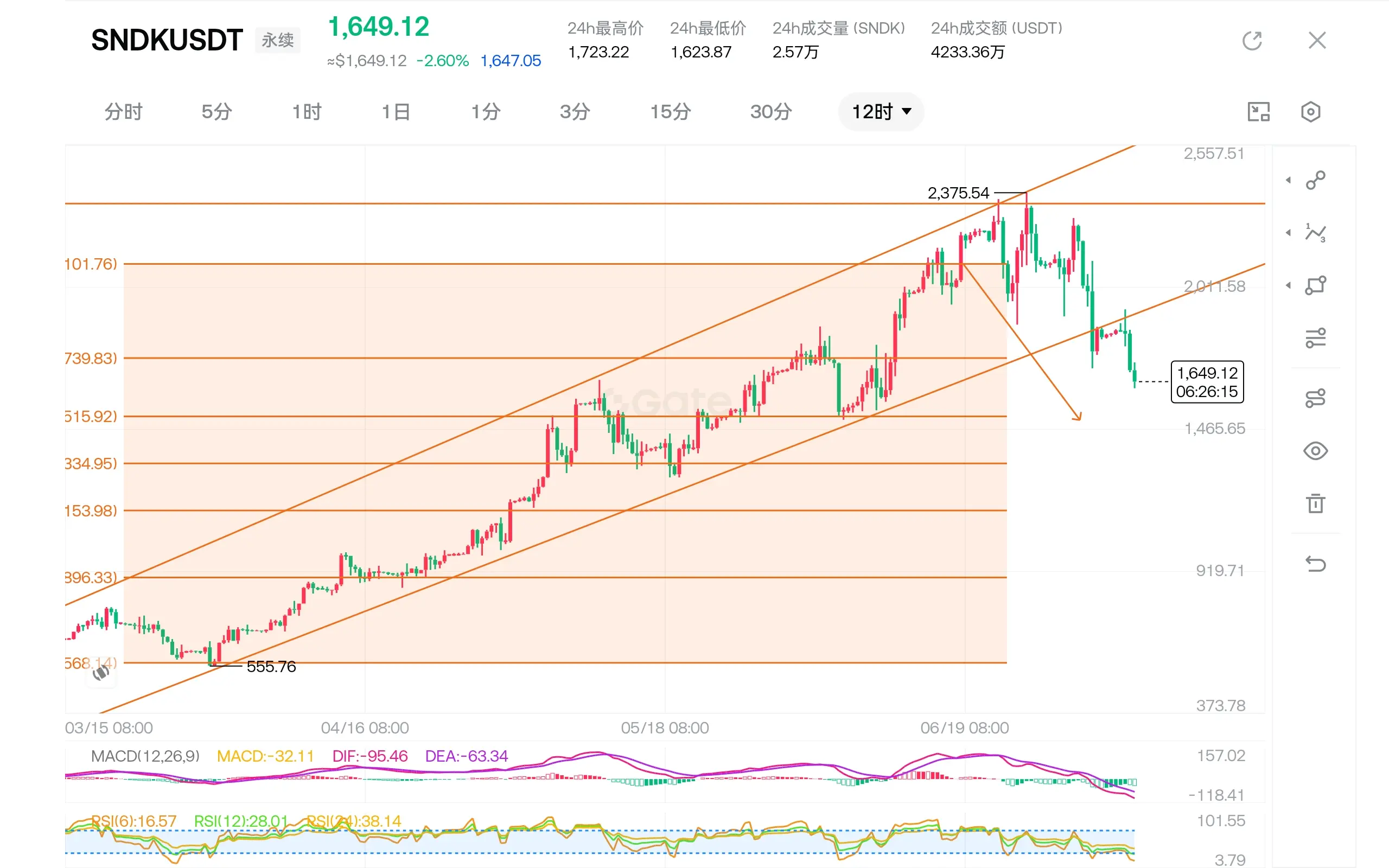Click the 24h成交额 value 4233.36万
This screenshot has width=1389, height=868.
pyautogui.click(x=968, y=52)
